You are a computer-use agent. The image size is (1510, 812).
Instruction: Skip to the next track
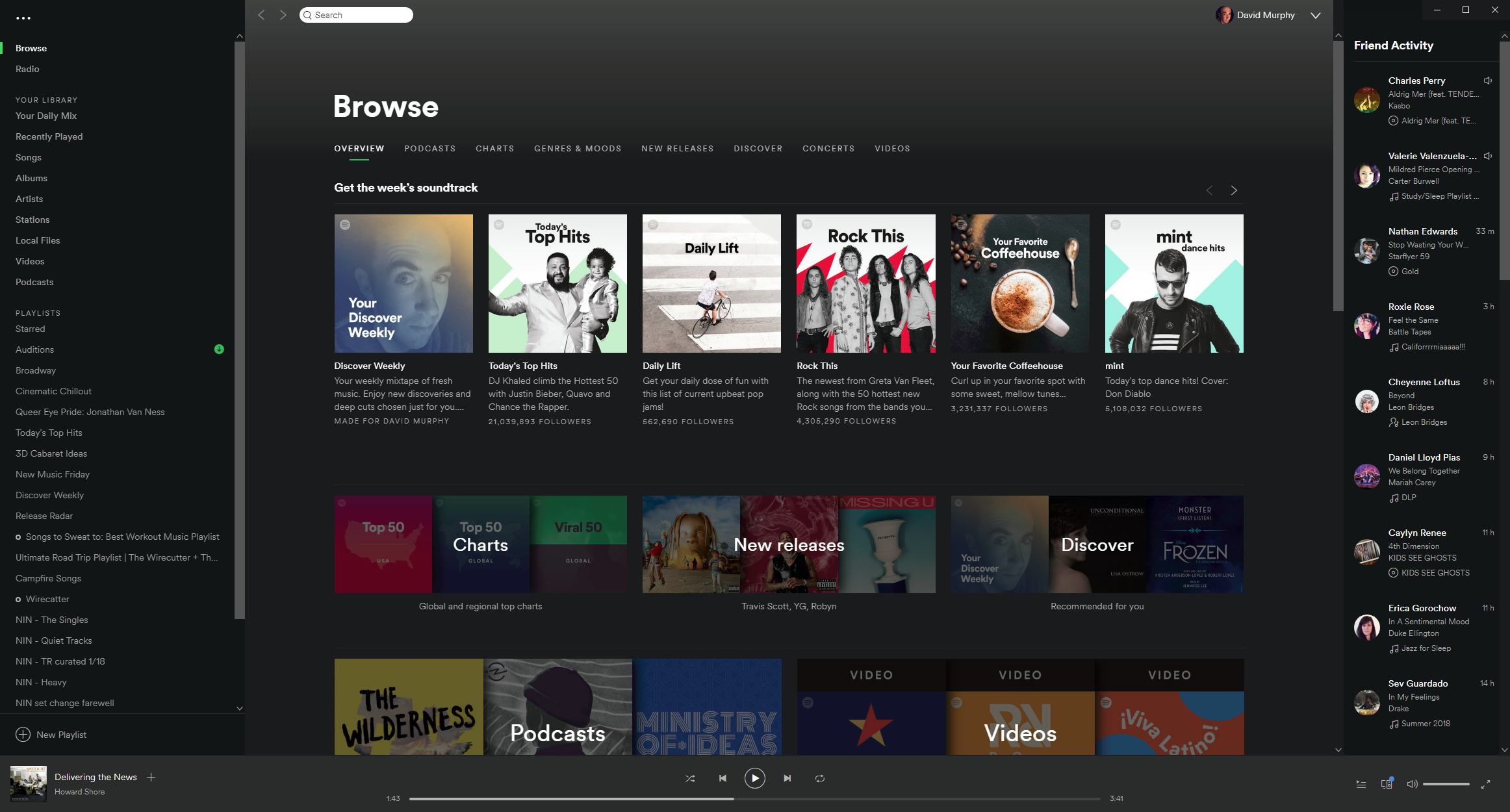click(x=787, y=778)
